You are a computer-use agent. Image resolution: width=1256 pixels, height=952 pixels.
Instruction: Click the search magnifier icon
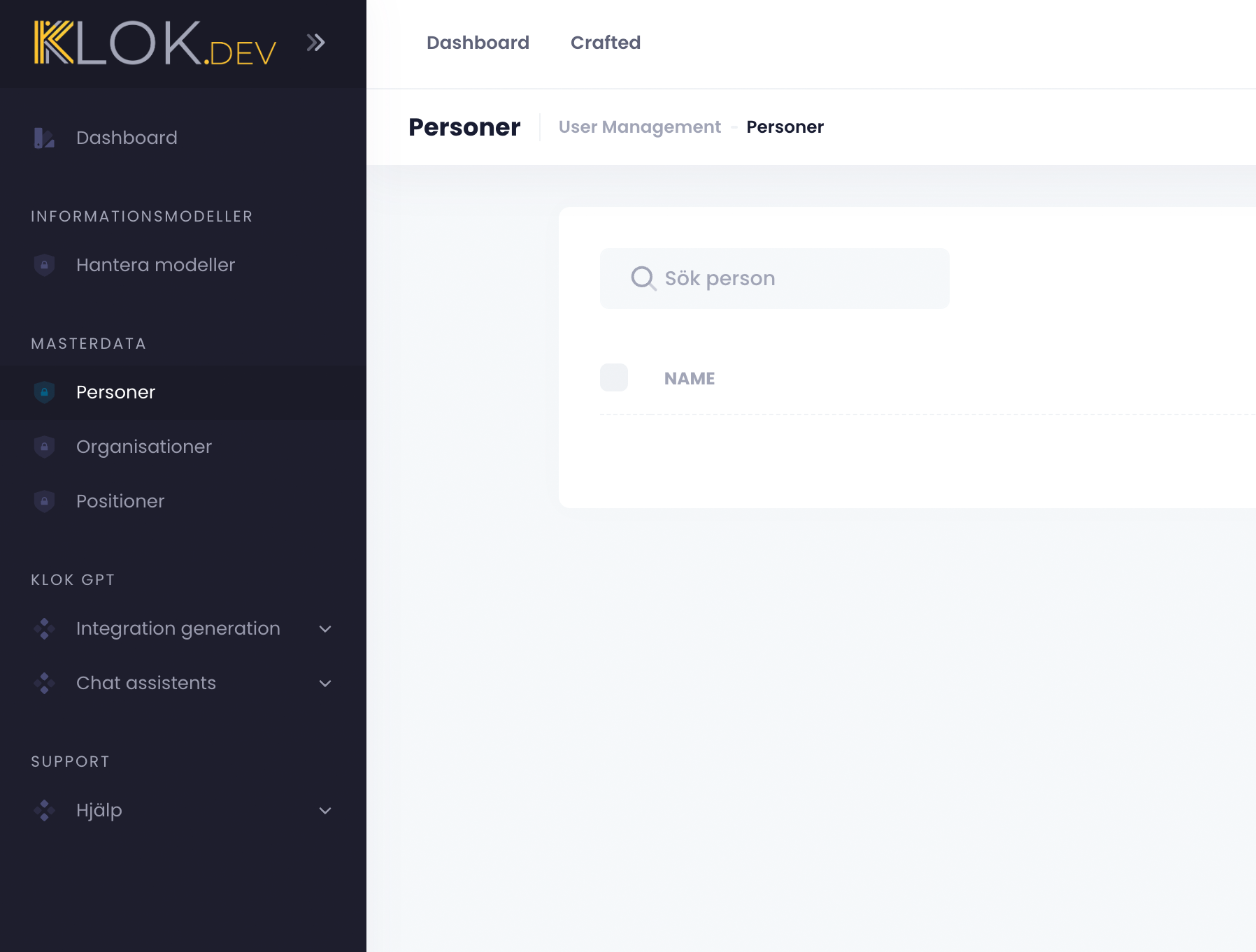click(x=643, y=278)
